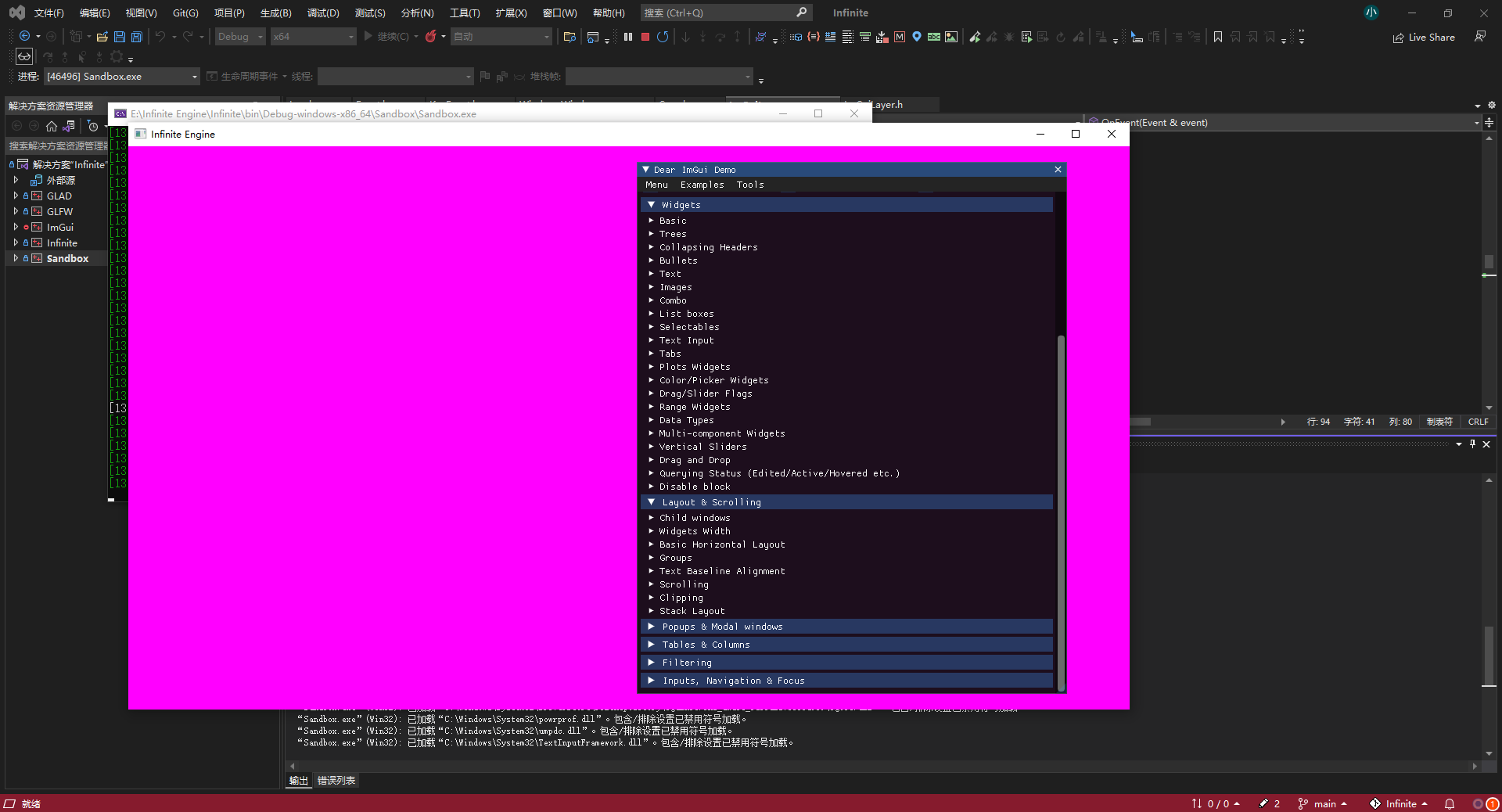This screenshot has width=1502, height=812.
Task: Click the Visual Studio search box
Action: (x=726, y=13)
